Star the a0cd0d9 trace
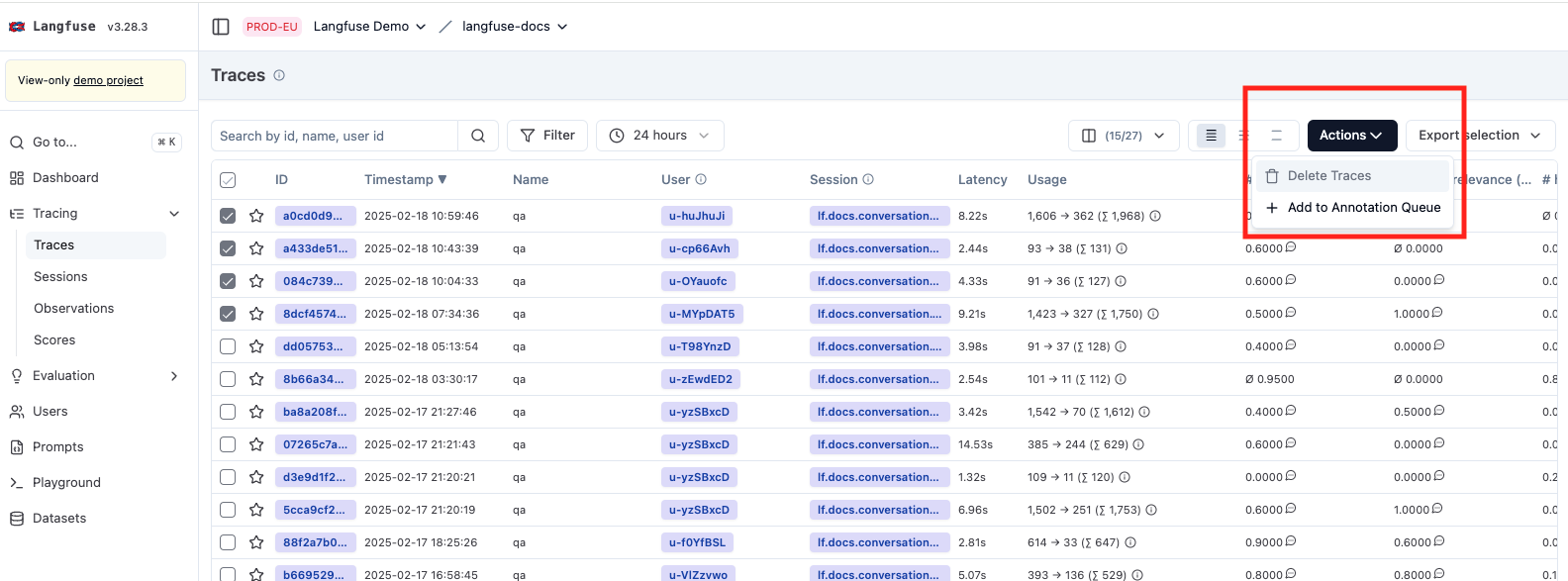 click(x=256, y=216)
